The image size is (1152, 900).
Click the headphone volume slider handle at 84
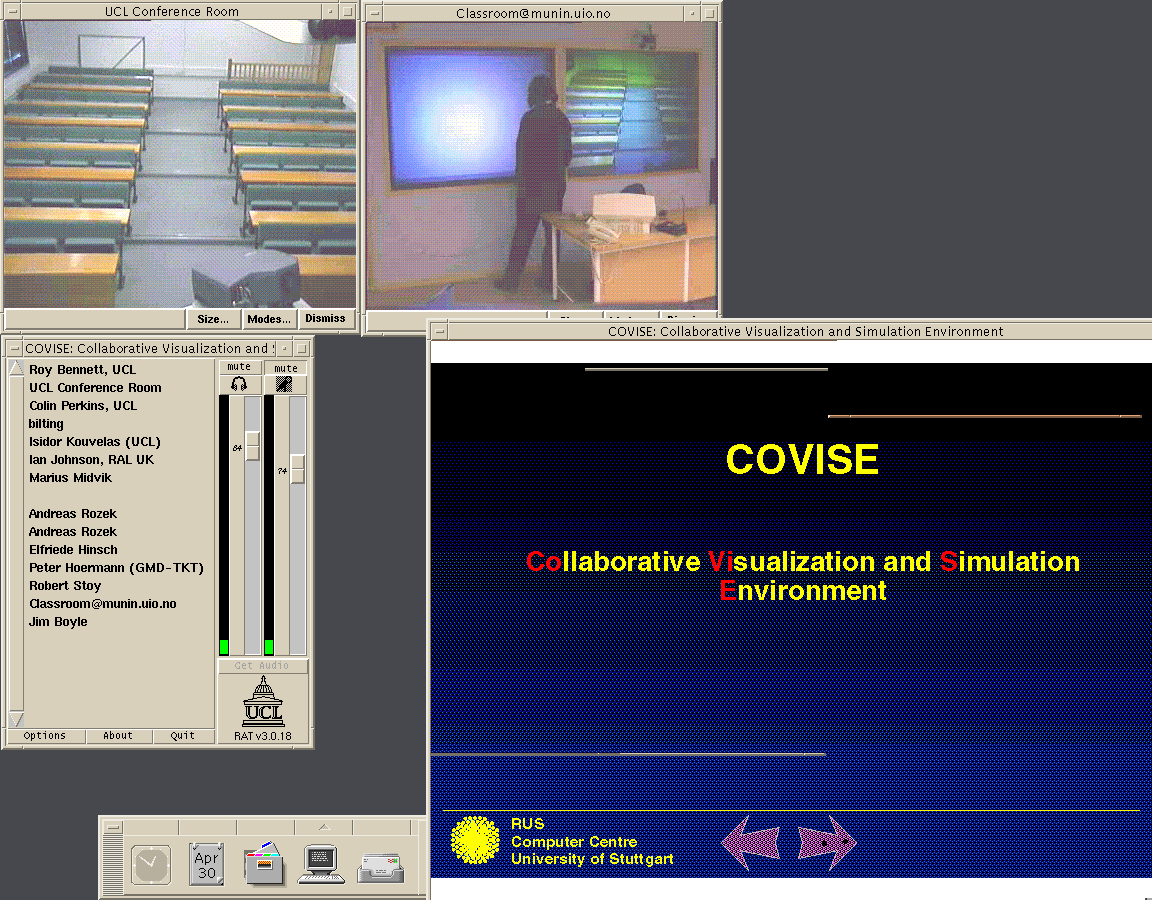[x=253, y=446]
